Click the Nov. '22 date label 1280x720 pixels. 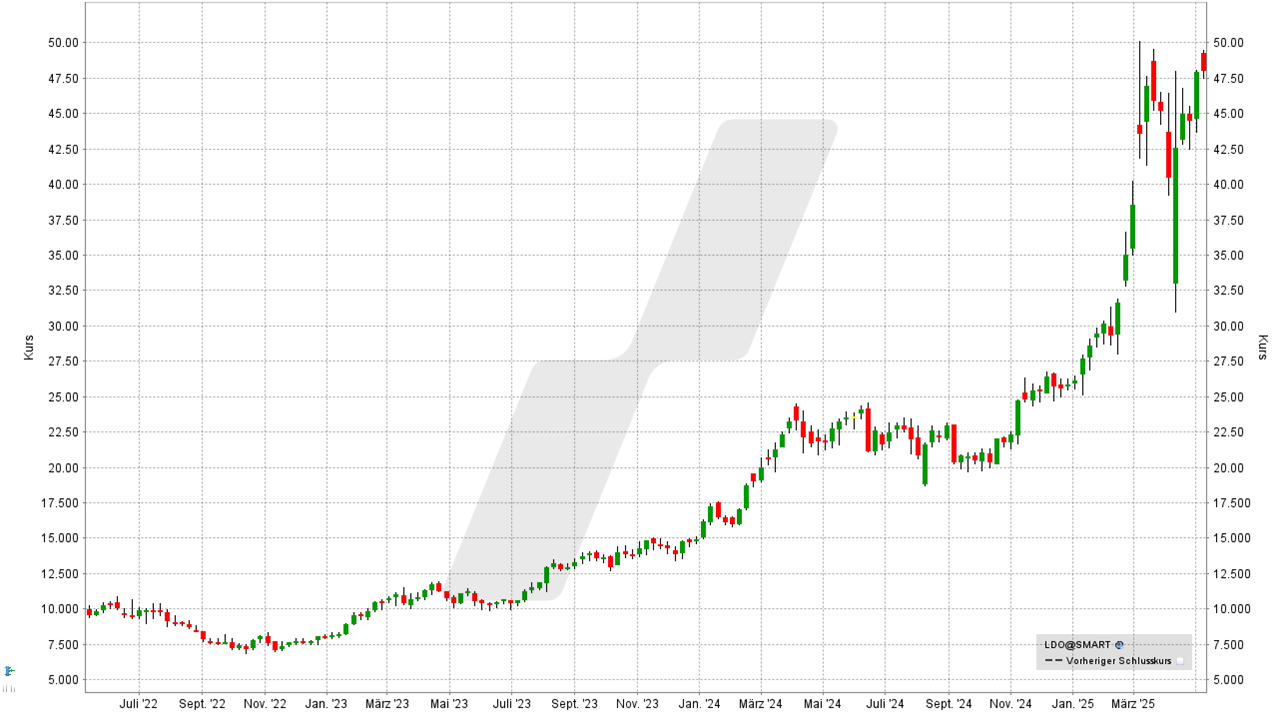[266, 704]
